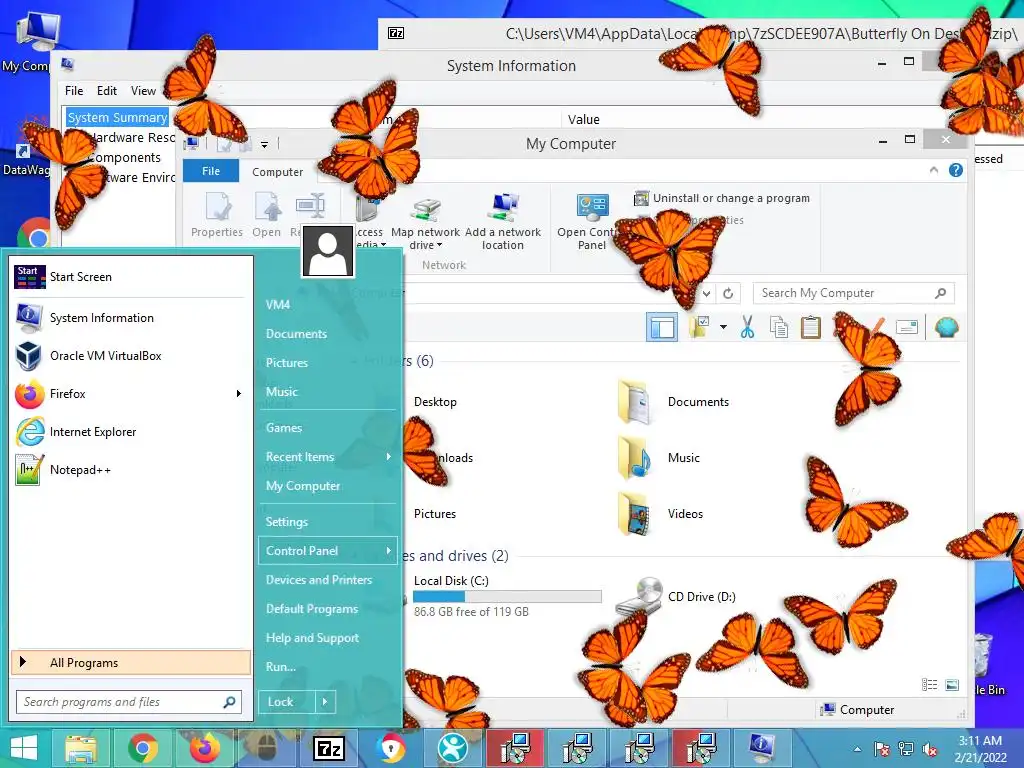The width and height of the screenshot is (1024, 768).
Task: Click the user account picture
Action: point(328,252)
